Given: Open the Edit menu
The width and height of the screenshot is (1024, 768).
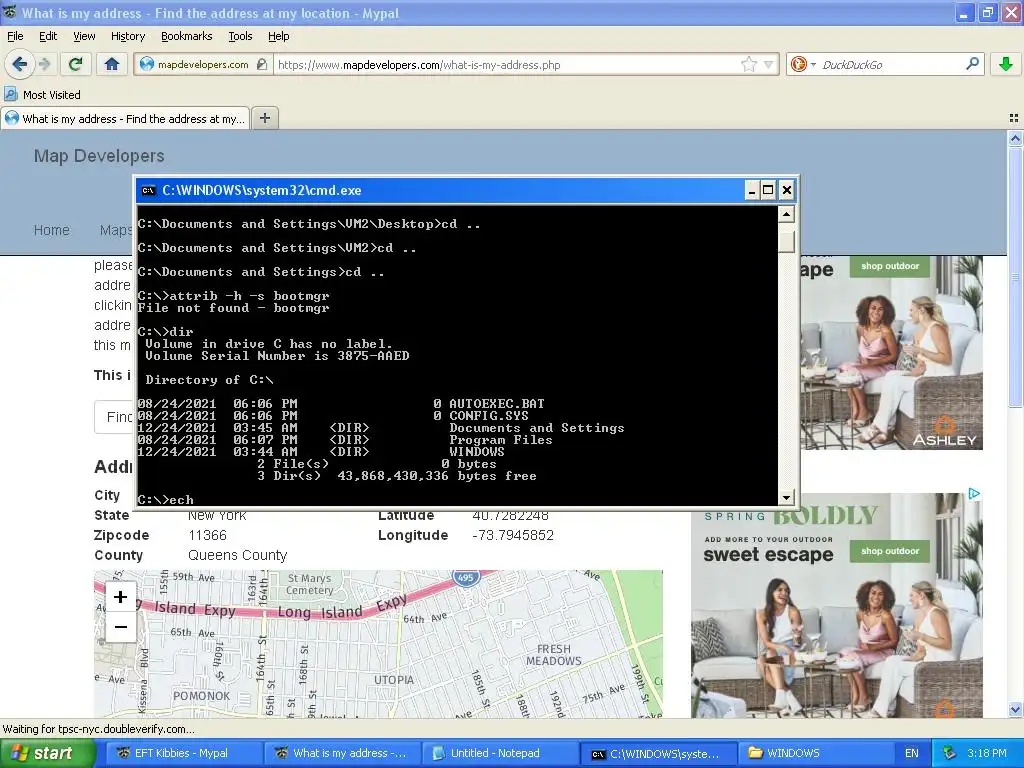Looking at the screenshot, I should 48,36.
